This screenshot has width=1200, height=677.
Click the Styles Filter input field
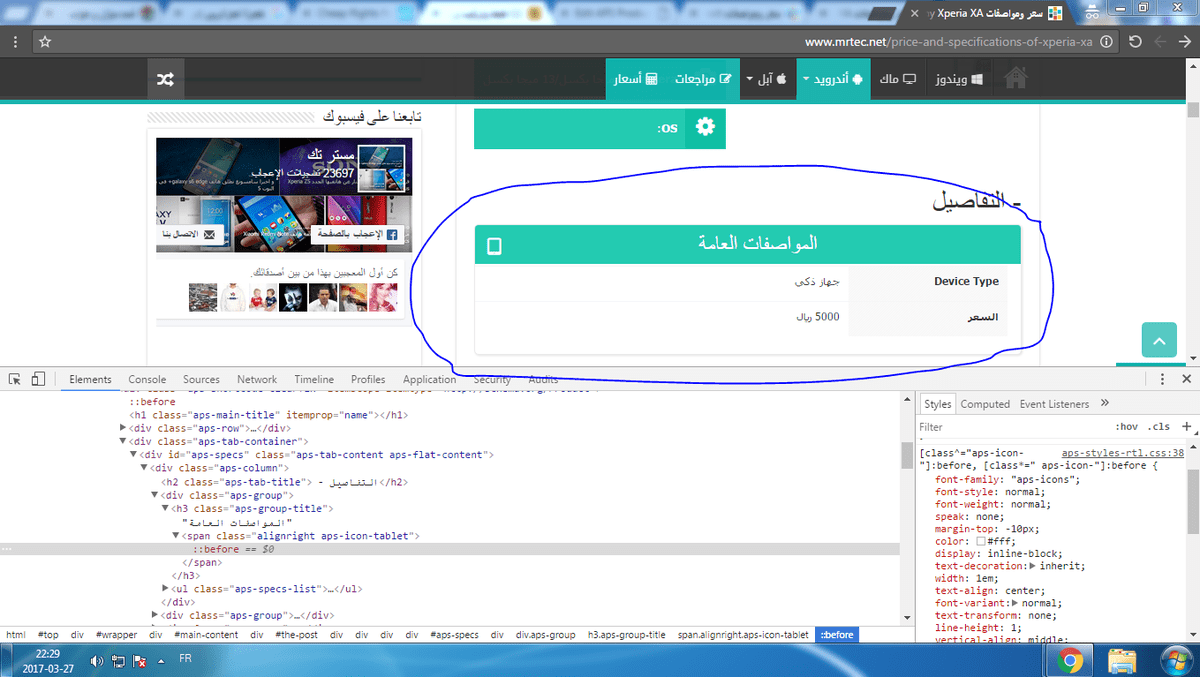coord(1010,427)
